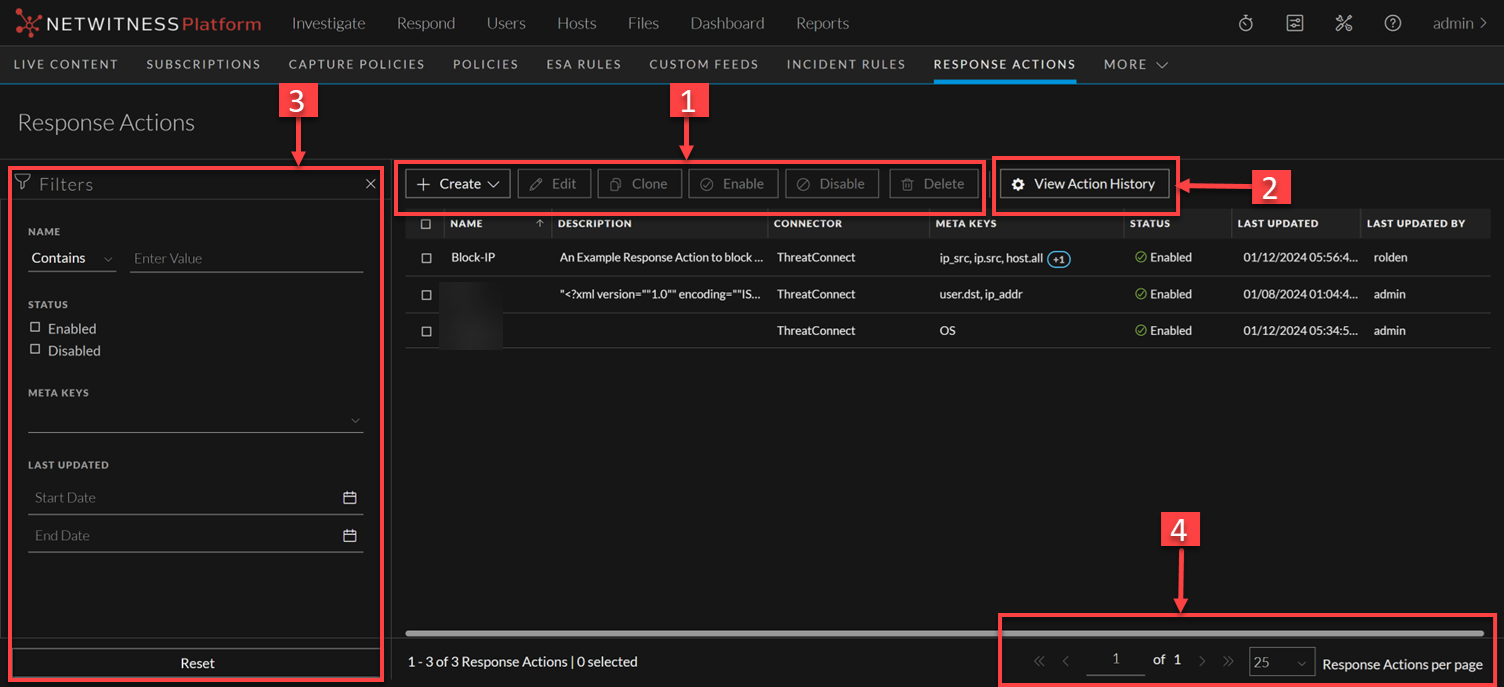Viewport: 1504px width, 687px height.
Task: Jump to last page double arrow
Action: (1229, 661)
